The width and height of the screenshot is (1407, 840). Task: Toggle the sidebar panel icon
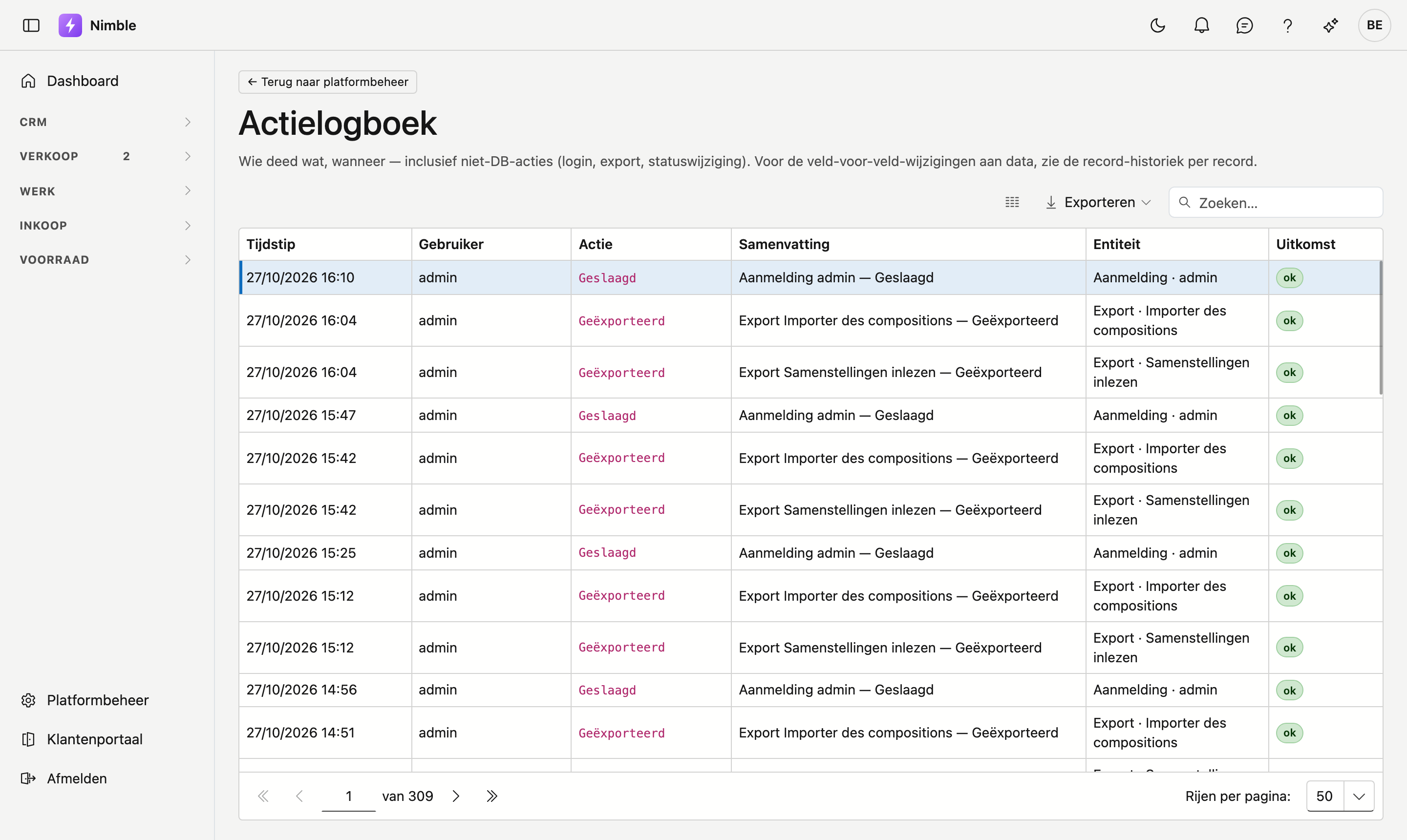pos(31,25)
